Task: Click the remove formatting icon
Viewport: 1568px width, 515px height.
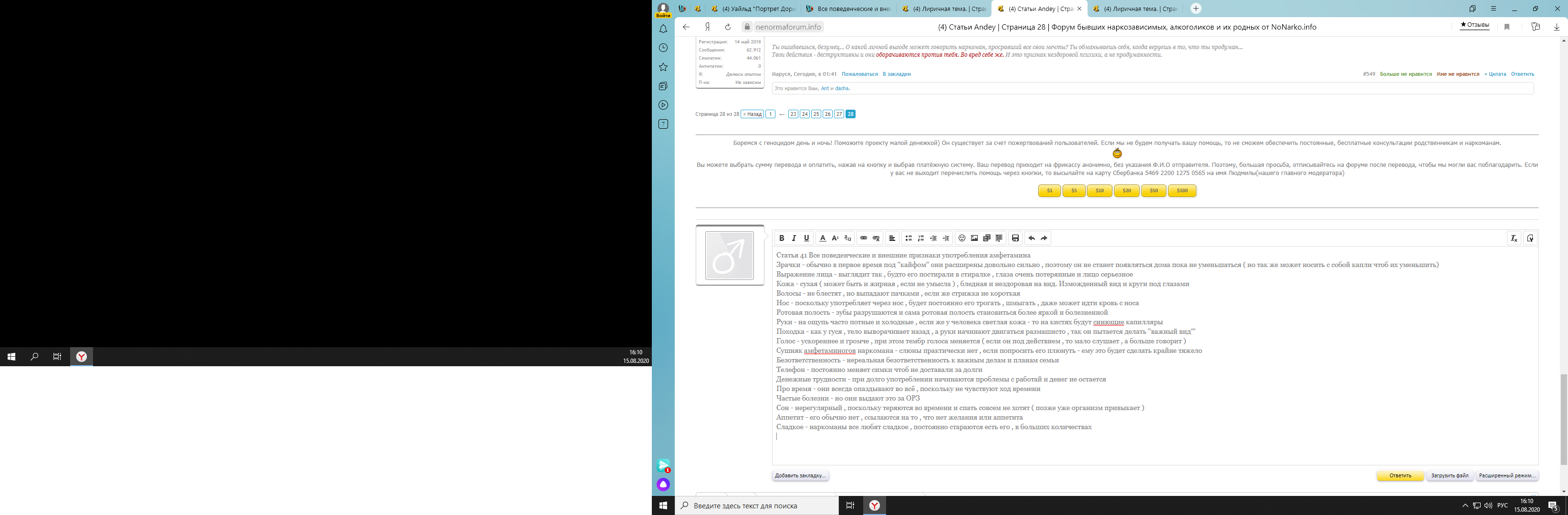Action: coord(1514,238)
